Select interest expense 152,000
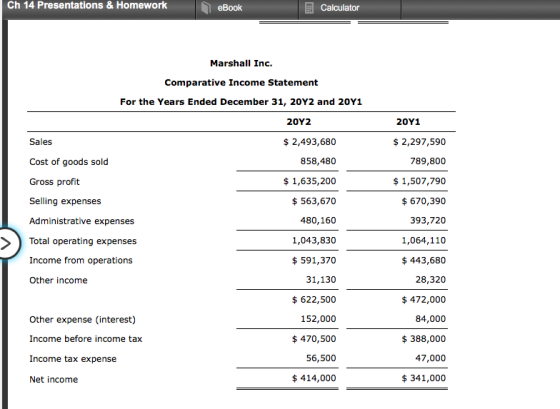Image resolution: width=560 pixels, height=409 pixels. (x=318, y=319)
